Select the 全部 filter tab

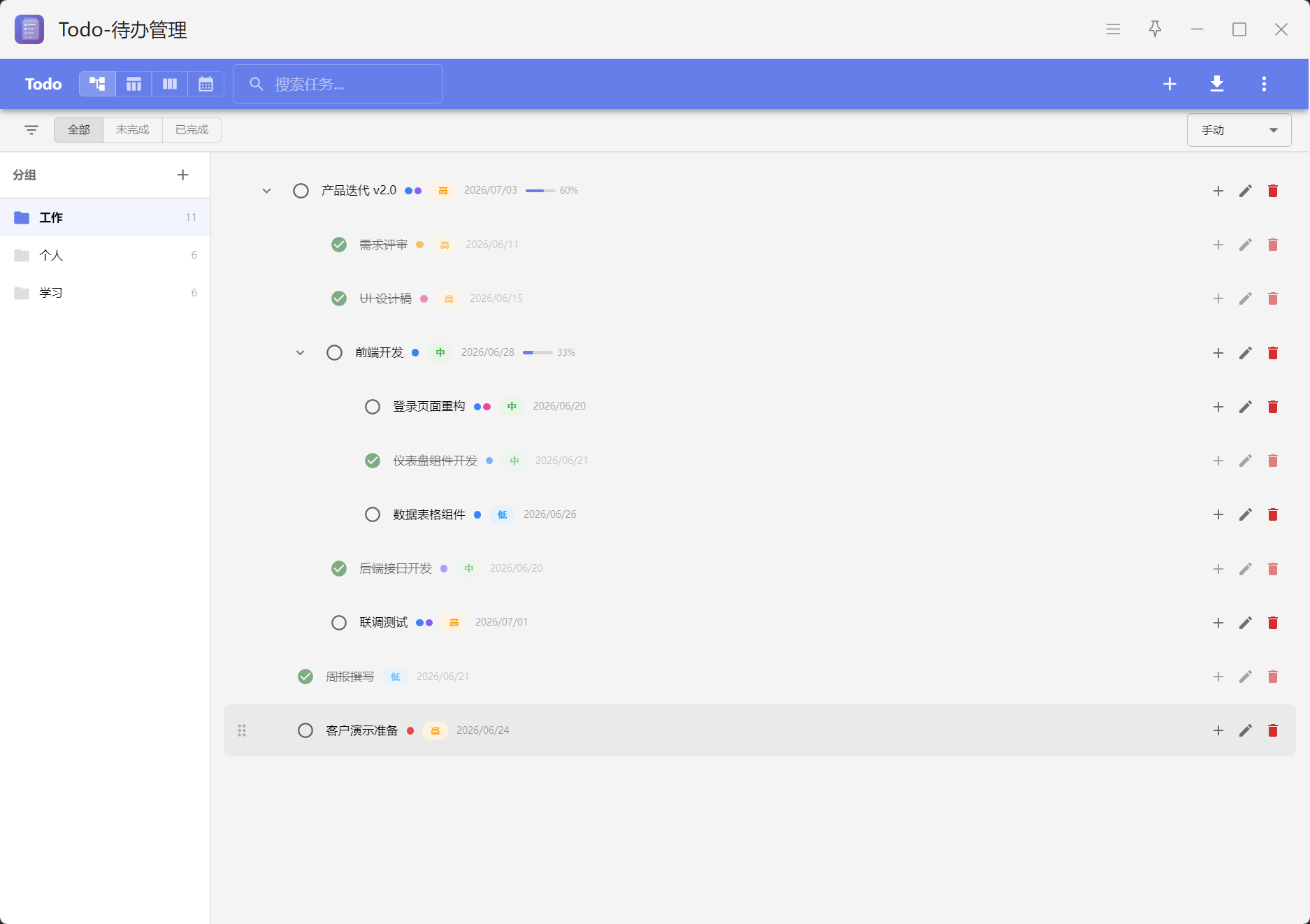(79, 130)
